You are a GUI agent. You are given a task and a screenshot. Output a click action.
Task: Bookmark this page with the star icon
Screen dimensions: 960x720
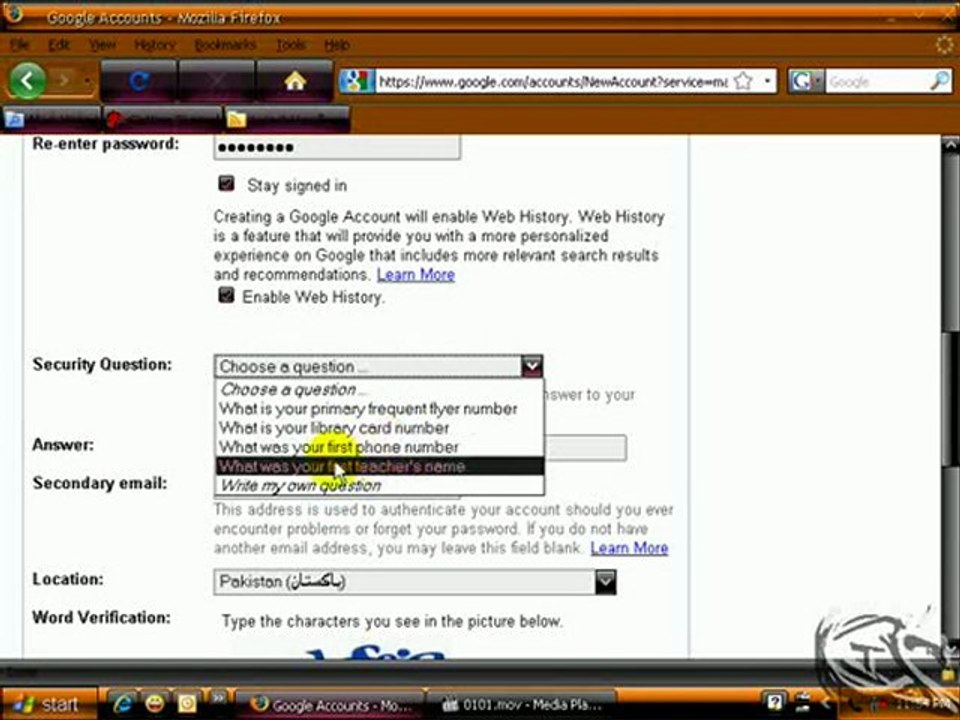pos(743,81)
